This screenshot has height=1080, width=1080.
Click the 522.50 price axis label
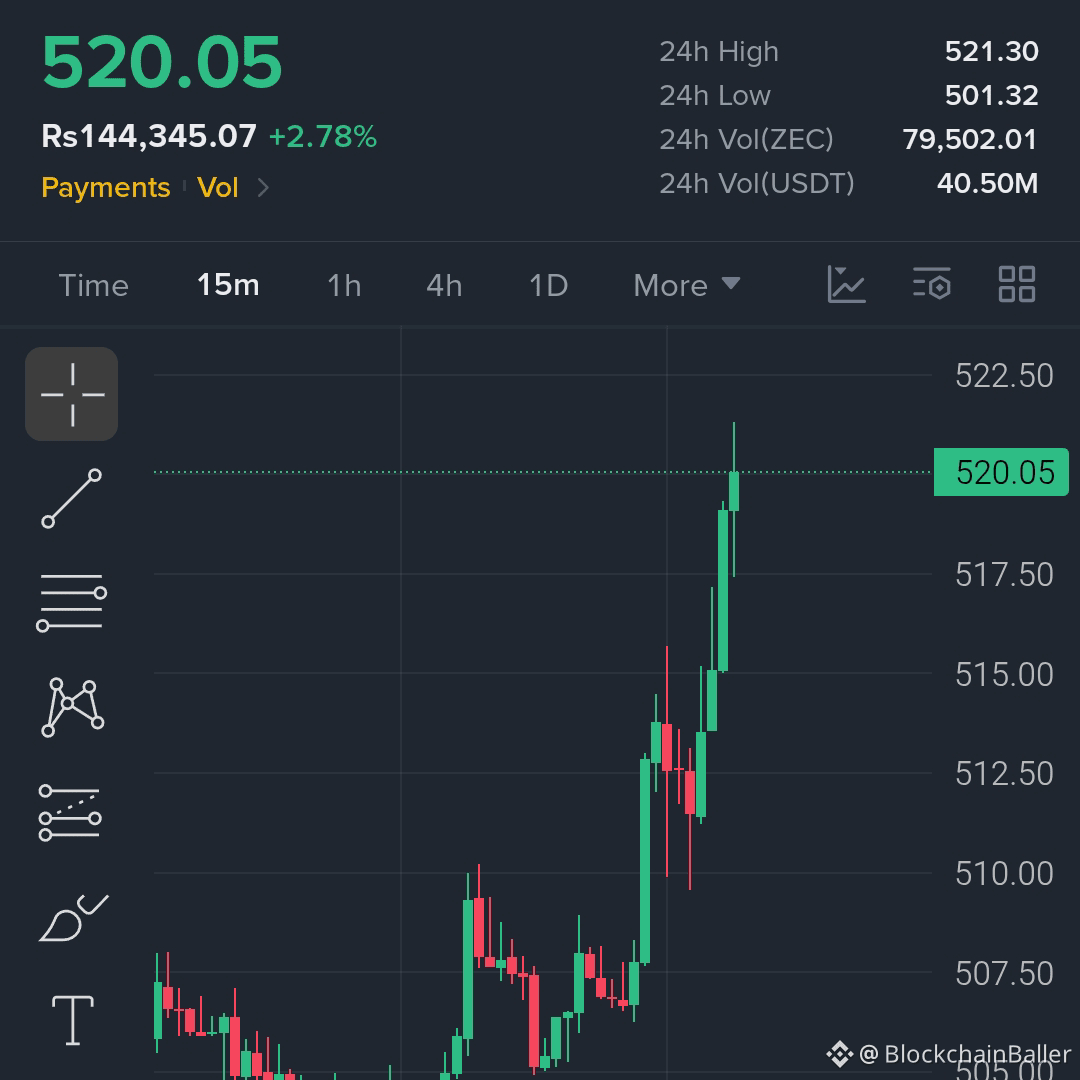[1004, 376]
